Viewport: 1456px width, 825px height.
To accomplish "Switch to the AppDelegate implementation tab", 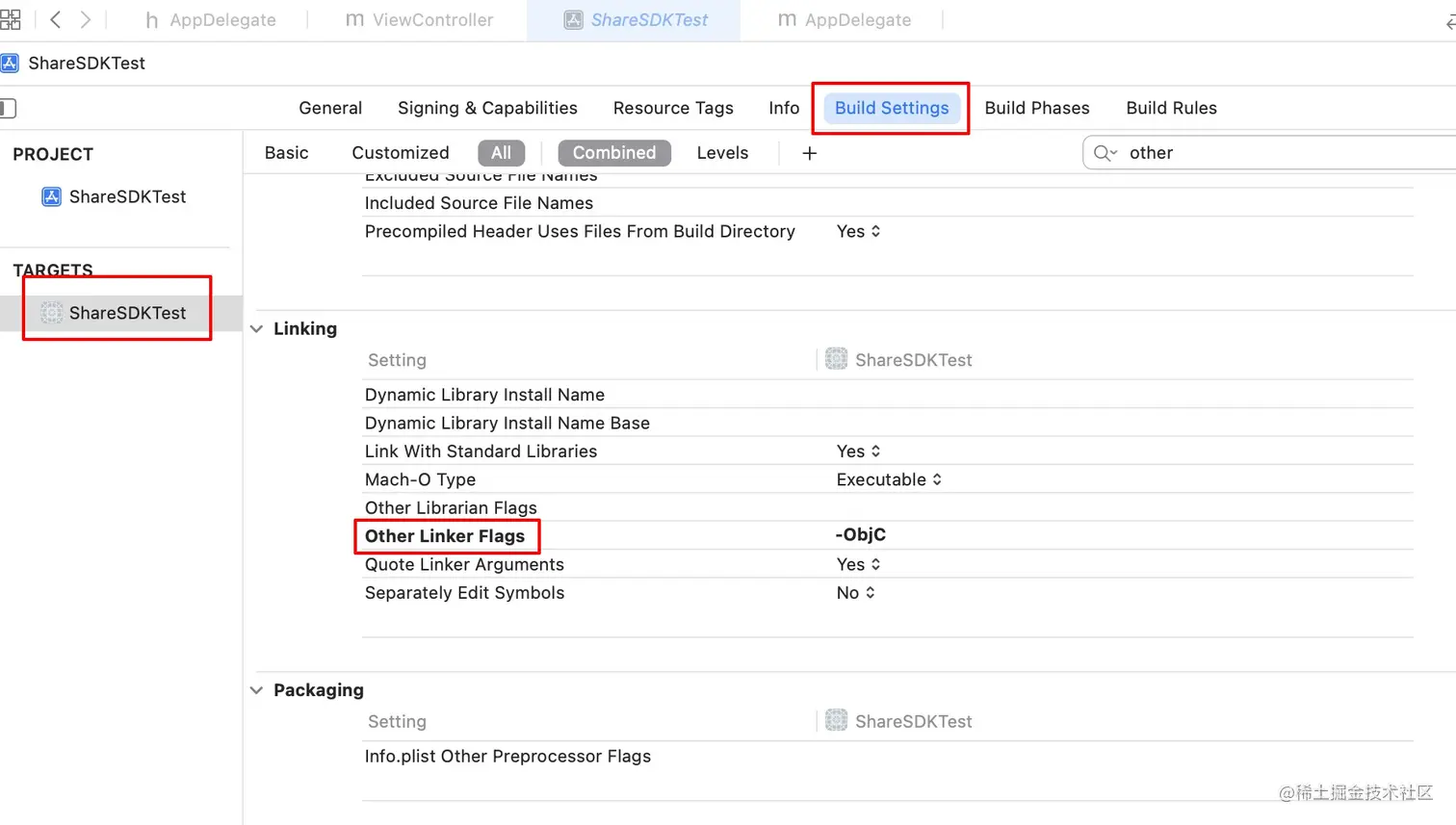I will pos(844,20).
